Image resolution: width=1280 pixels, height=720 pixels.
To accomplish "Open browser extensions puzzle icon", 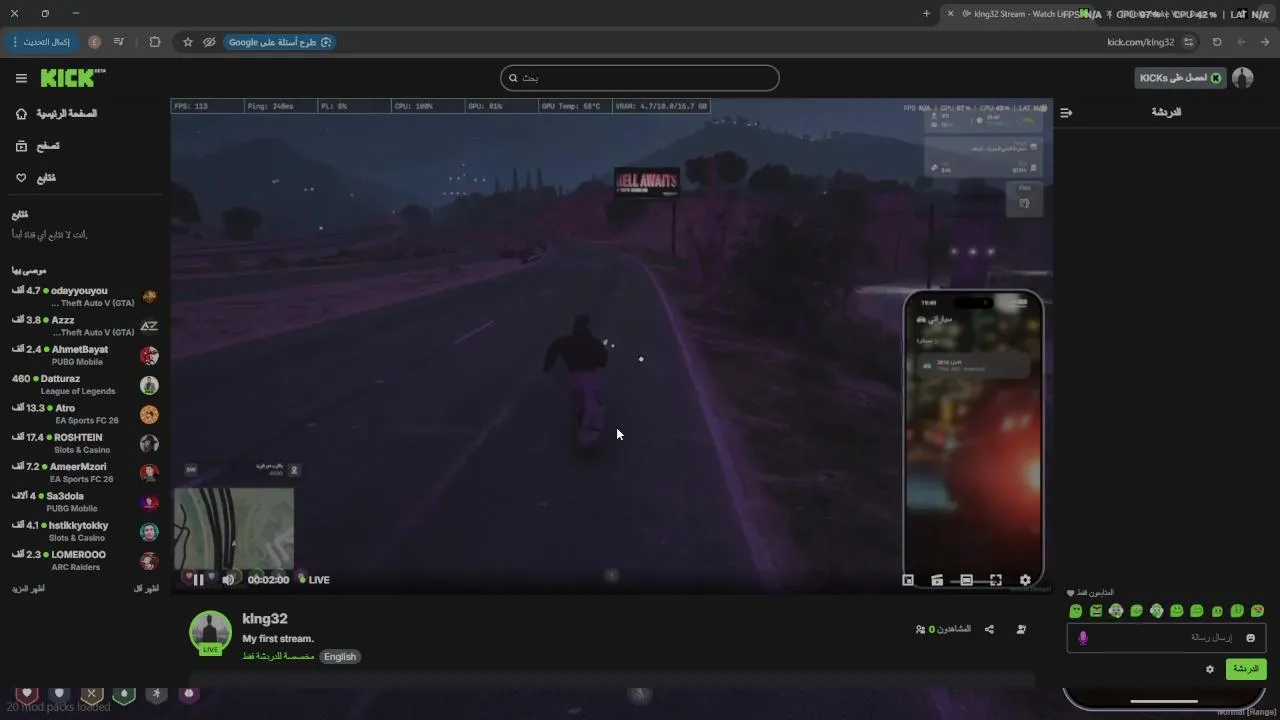I will click(155, 42).
